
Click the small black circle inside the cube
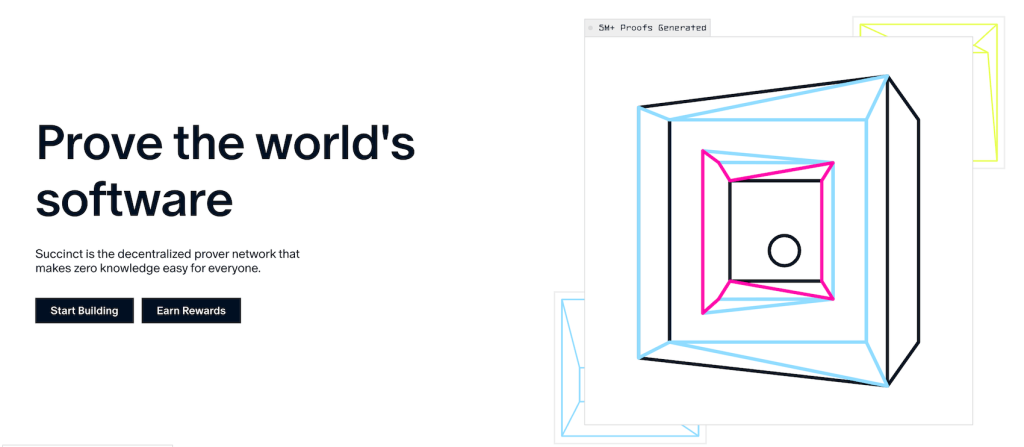784,250
